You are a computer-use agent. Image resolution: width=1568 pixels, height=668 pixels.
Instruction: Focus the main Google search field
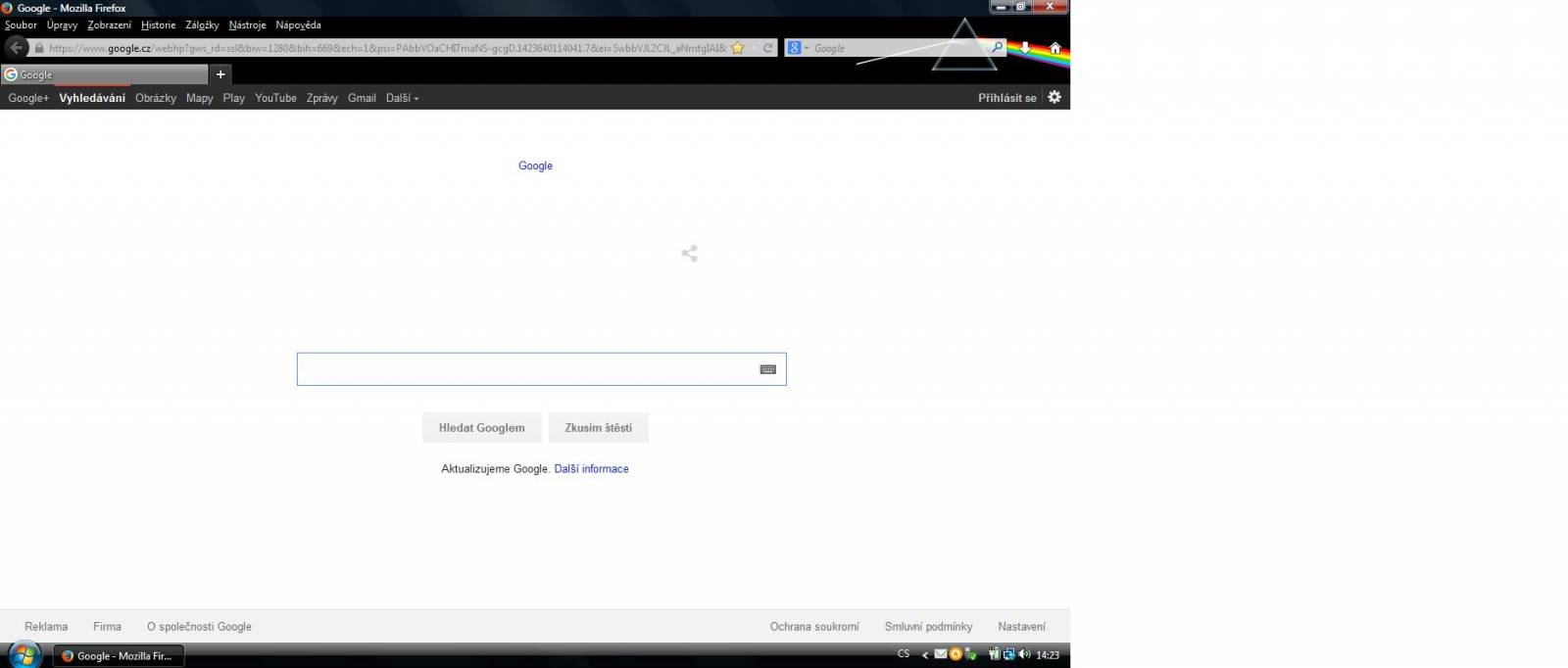541,369
